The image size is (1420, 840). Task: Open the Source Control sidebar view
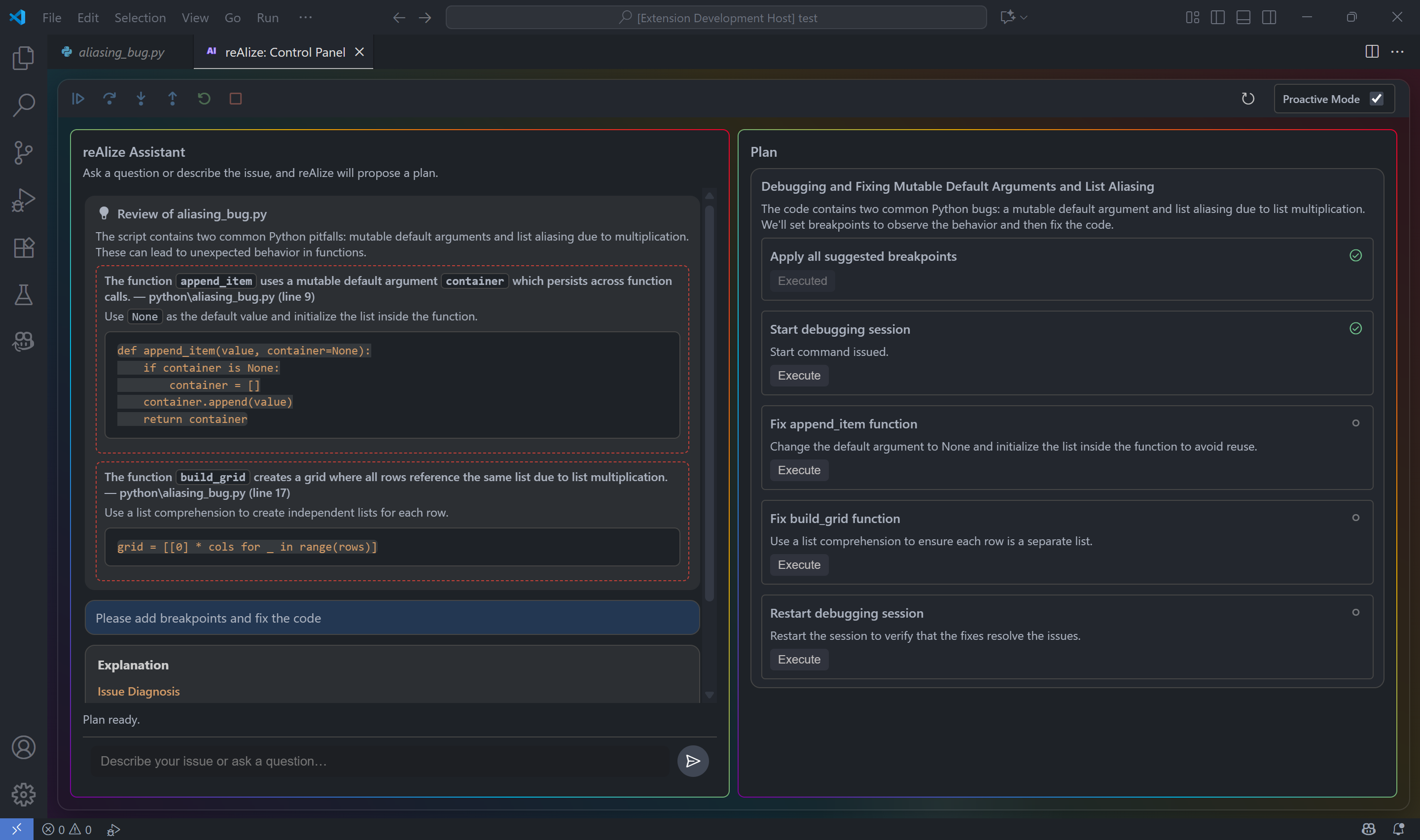pos(23,152)
